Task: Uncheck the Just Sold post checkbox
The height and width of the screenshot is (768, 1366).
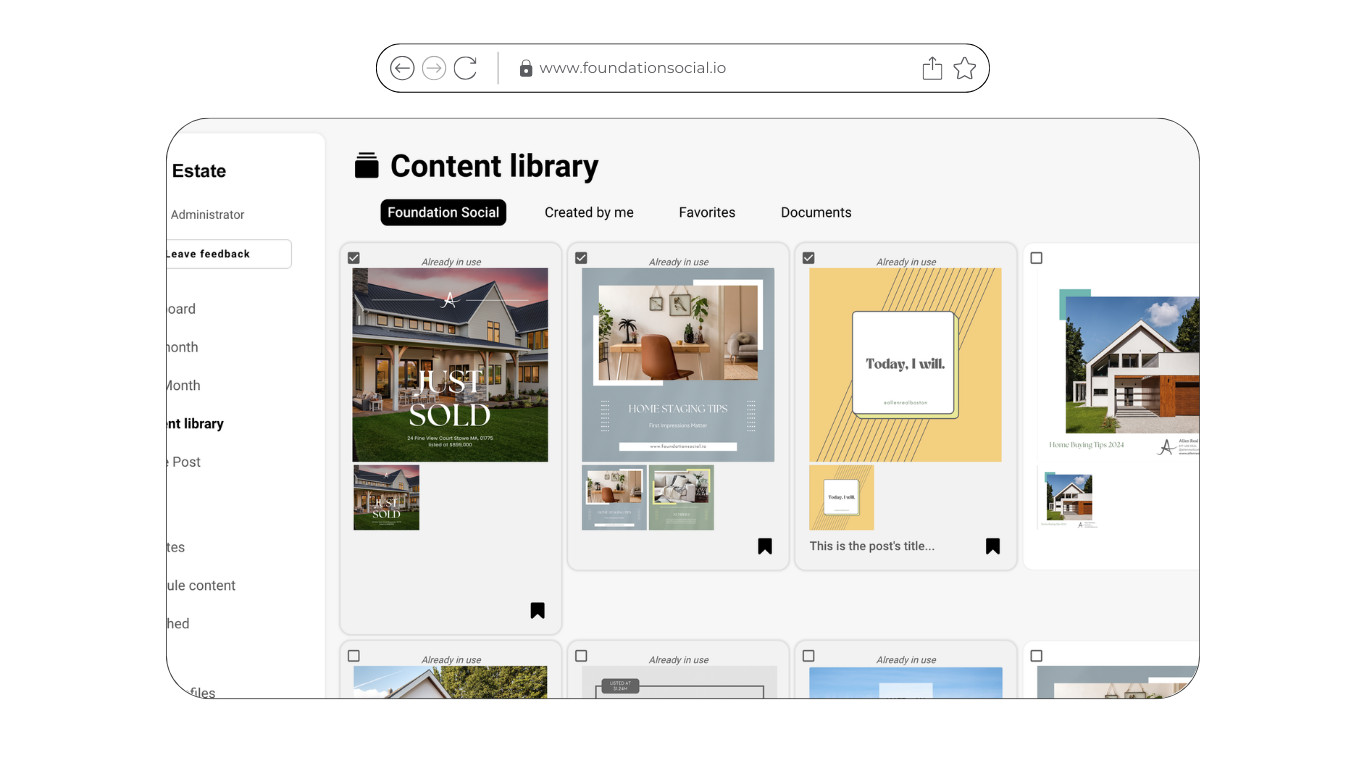Action: coord(354,258)
